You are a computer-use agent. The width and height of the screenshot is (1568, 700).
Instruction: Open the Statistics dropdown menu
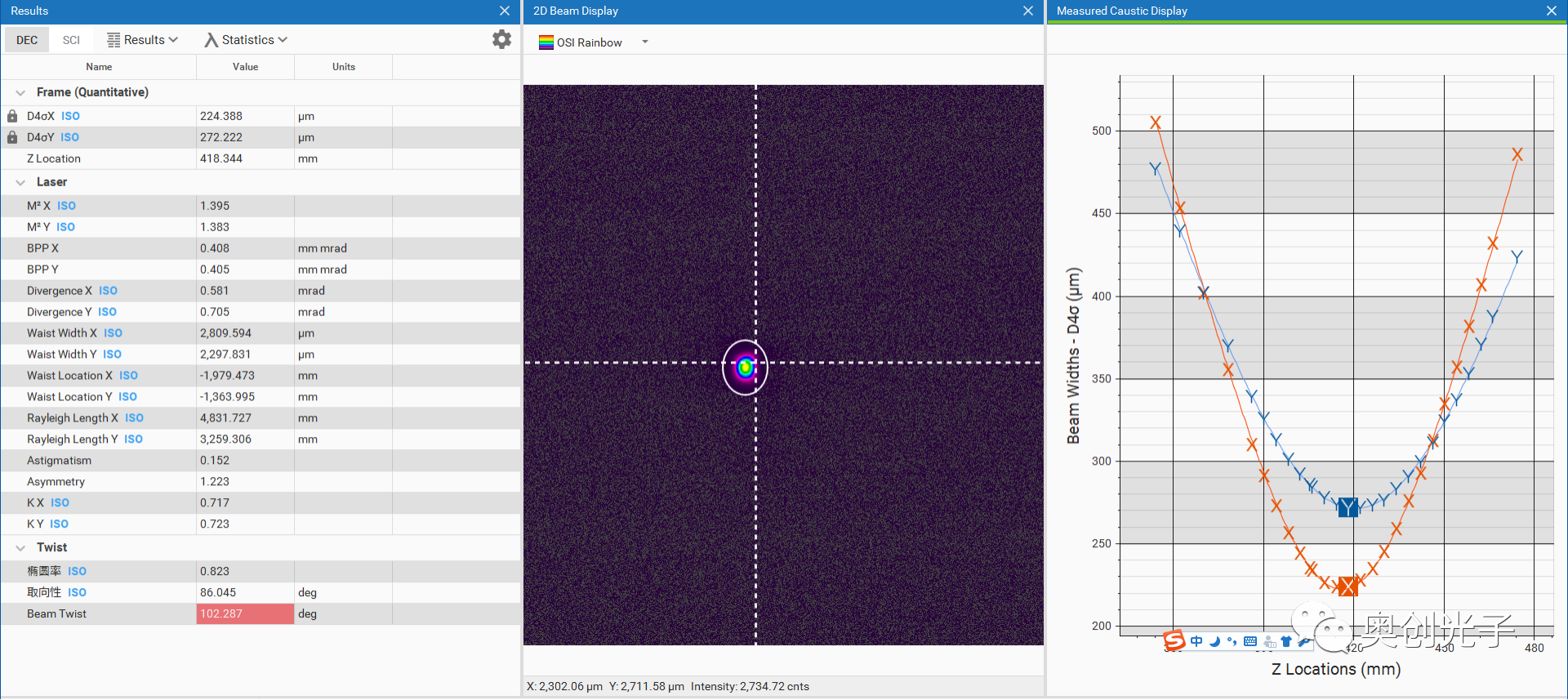247,40
